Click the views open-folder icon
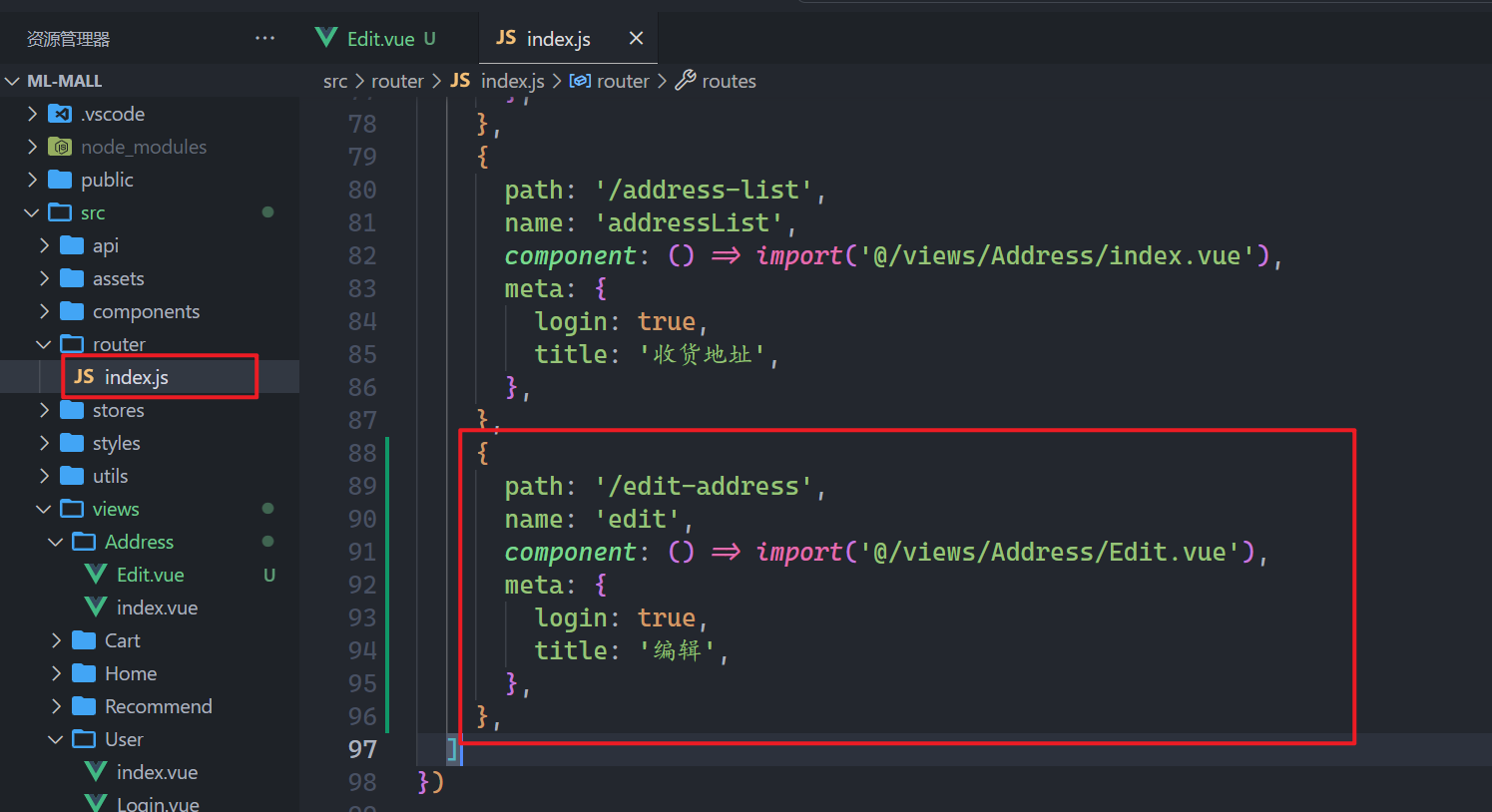 pos(72,509)
